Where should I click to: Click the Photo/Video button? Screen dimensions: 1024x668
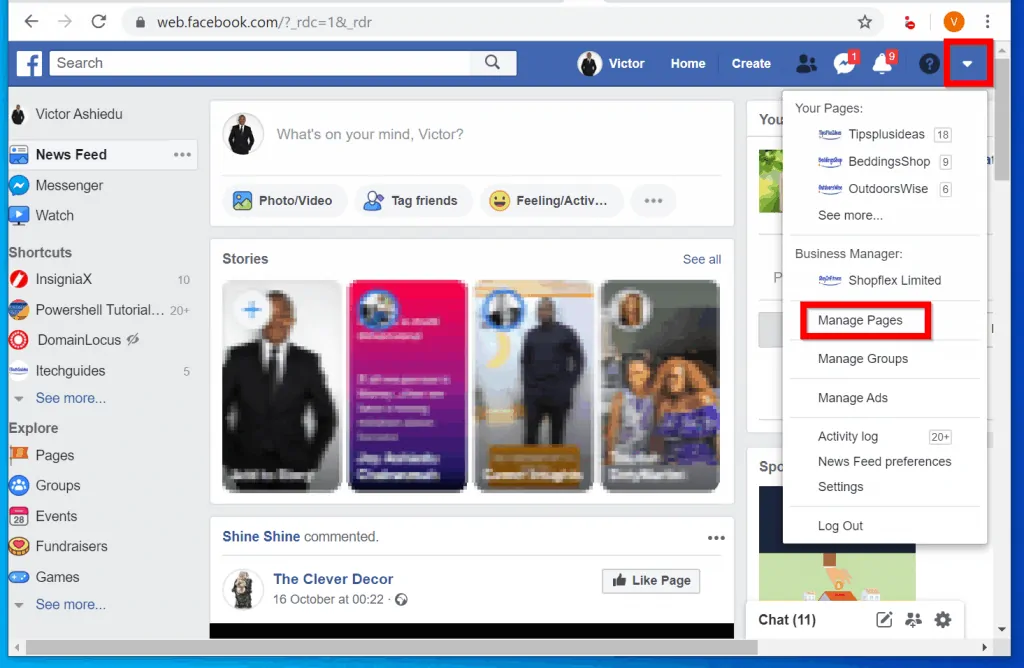[284, 200]
